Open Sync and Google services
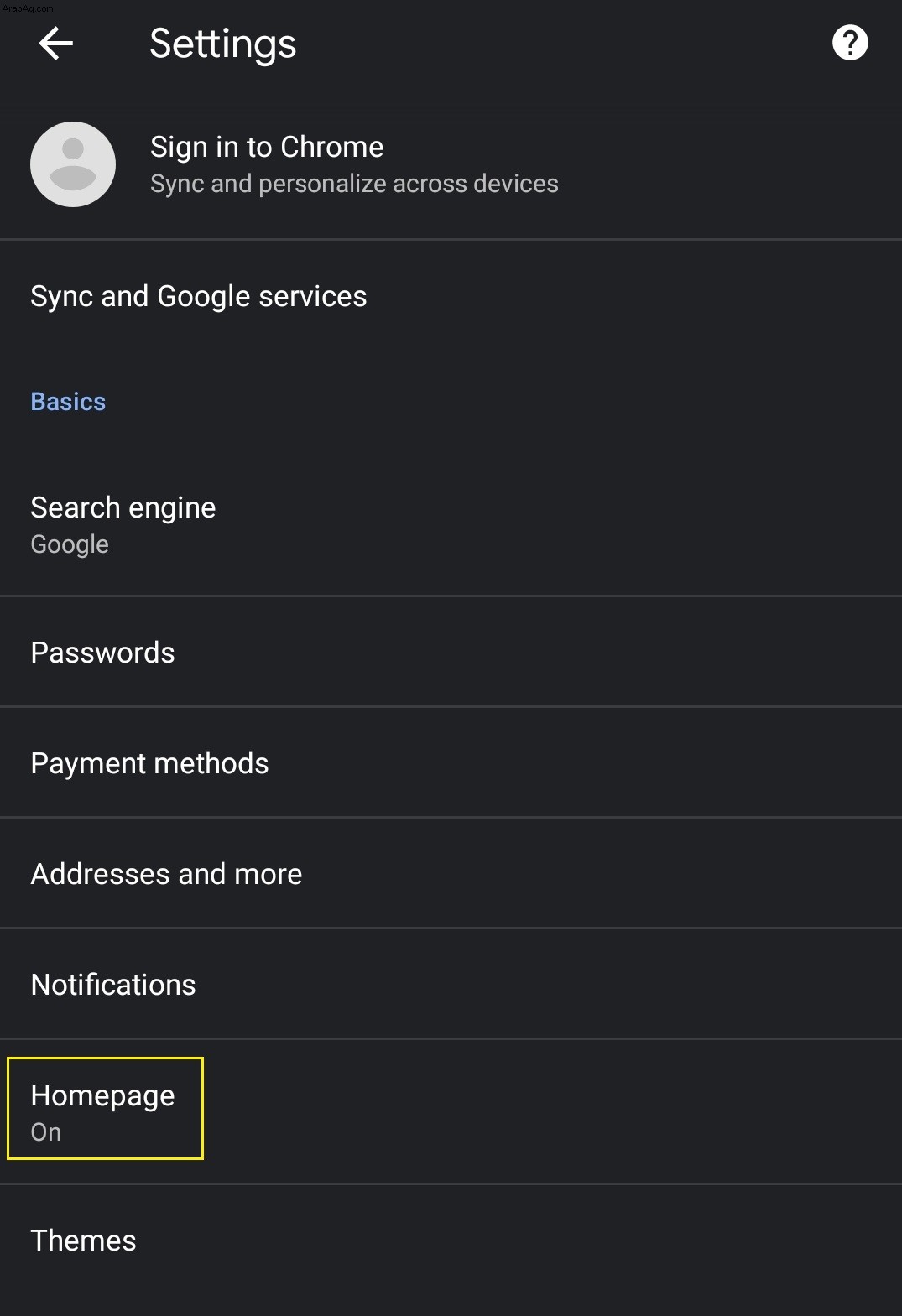The image size is (902, 1316). pyautogui.click(x=451, y=296)
